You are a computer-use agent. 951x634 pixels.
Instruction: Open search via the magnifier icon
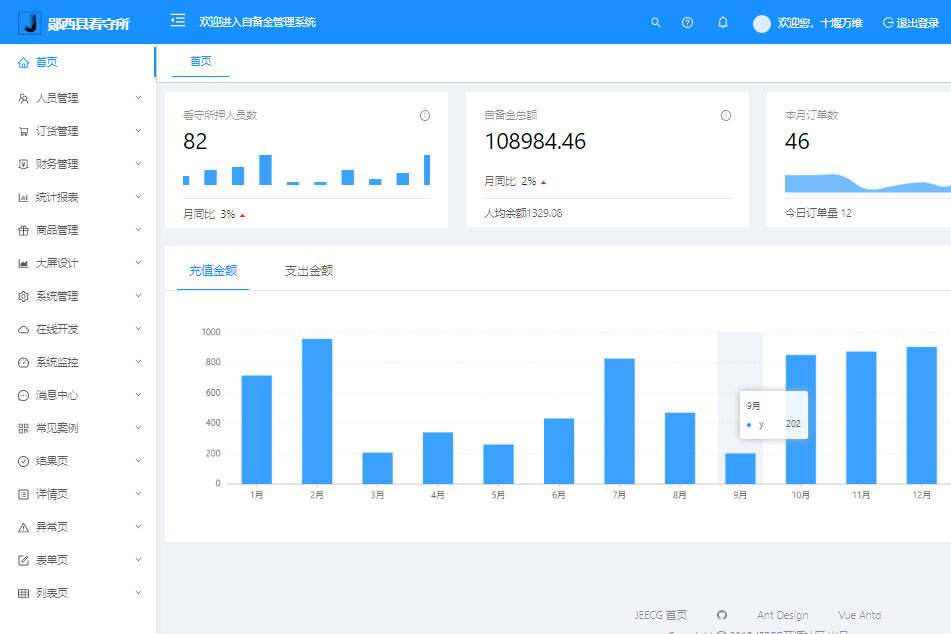(x=656, y=22)
